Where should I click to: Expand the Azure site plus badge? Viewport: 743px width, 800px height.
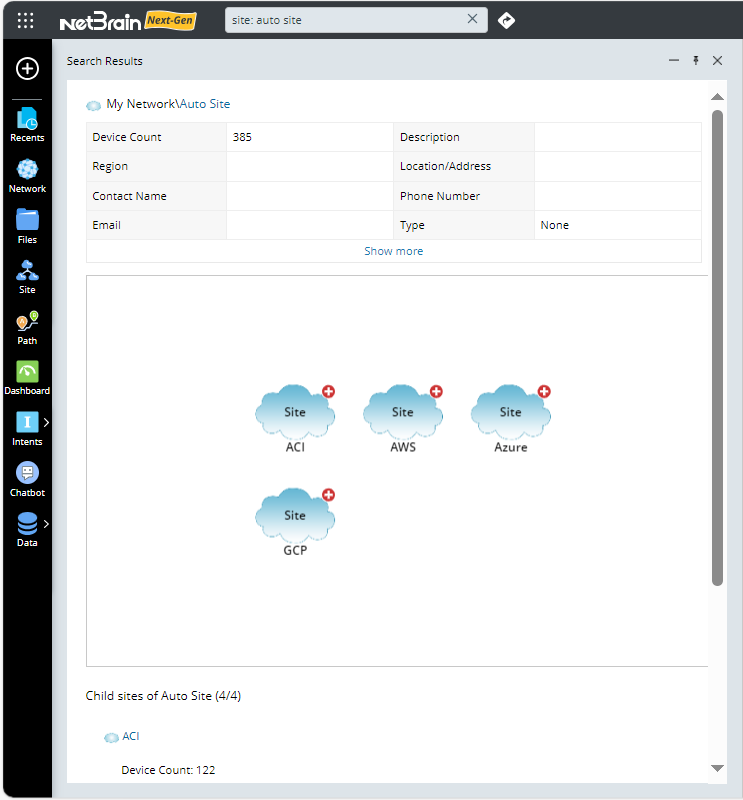click(x=544, y=391)
